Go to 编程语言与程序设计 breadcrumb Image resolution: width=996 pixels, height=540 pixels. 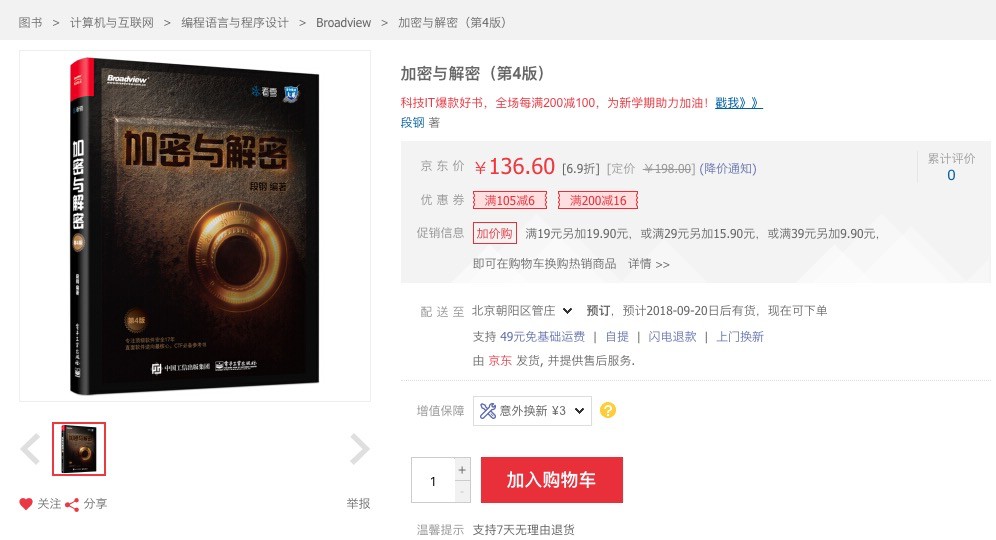(235, 23)
